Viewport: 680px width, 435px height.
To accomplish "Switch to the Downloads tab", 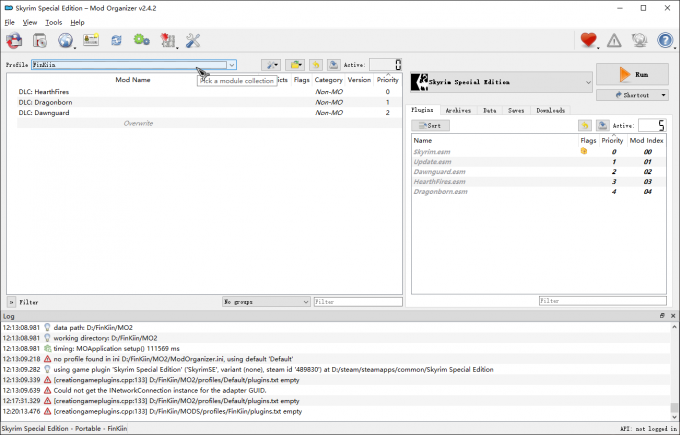I will pyautogui.click(x=551, y=111).
